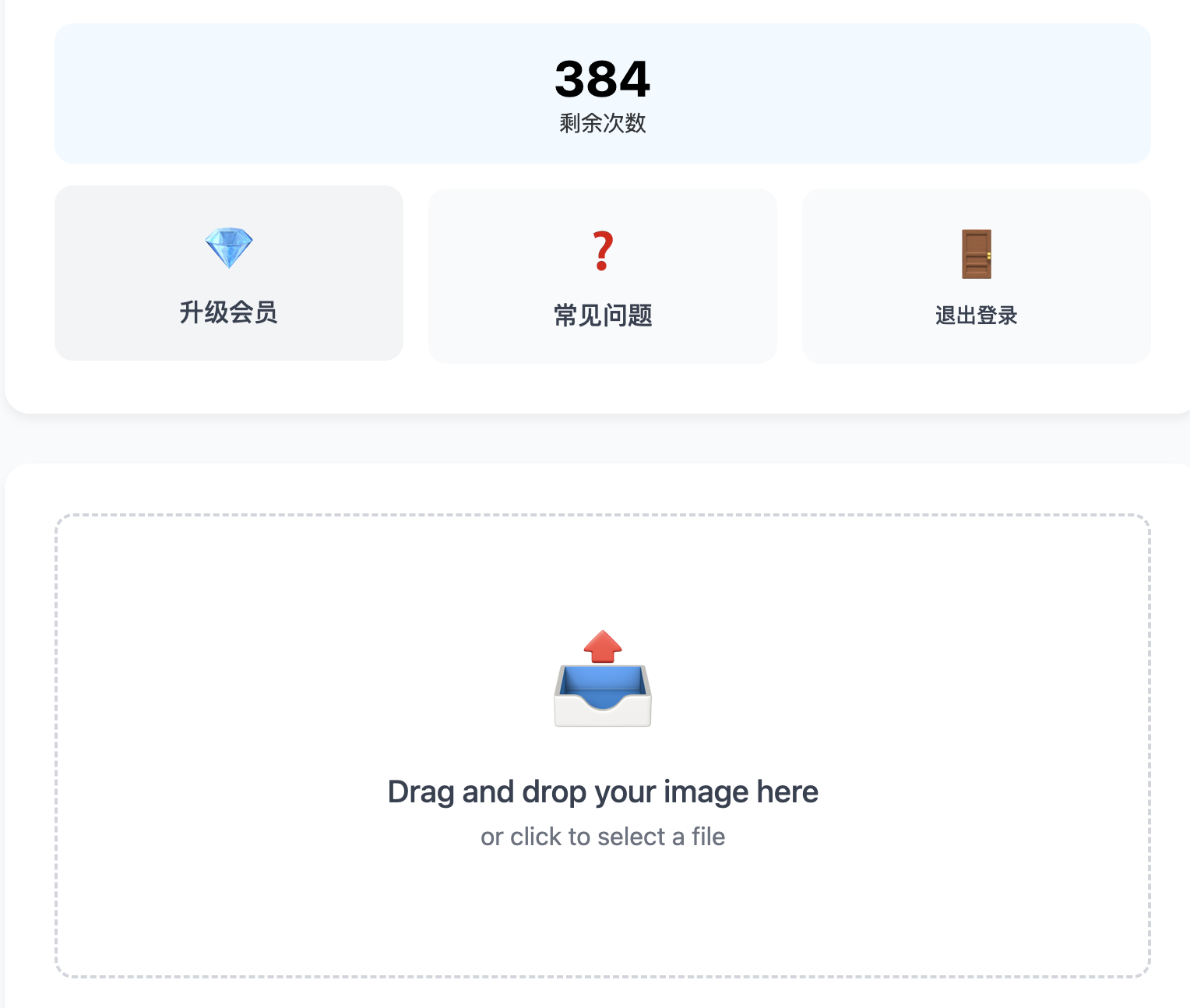The image size is (1190, 1008).
Task: Open the 升级会员 membership card
Action: [229, 273]
